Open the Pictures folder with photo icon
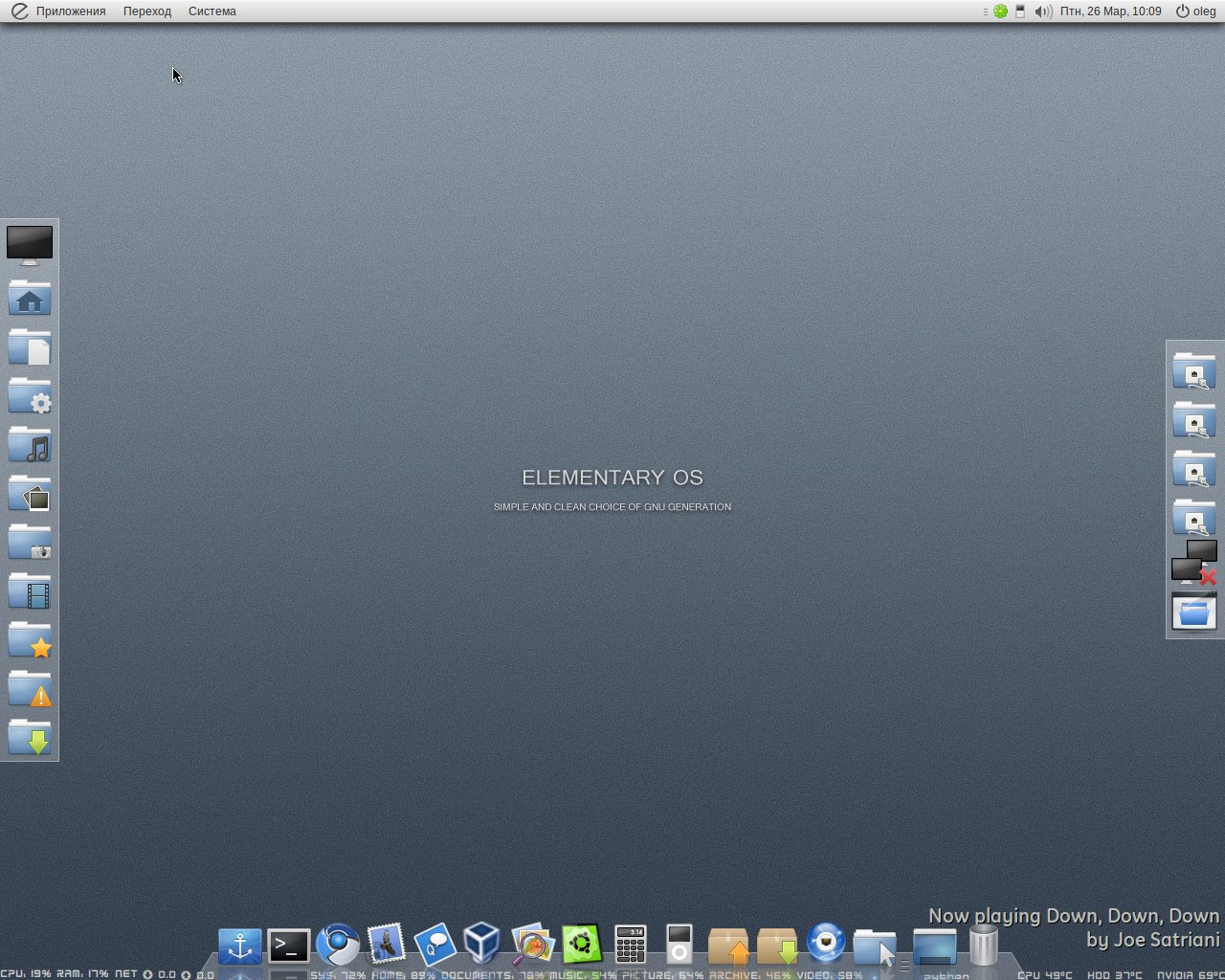This screenshot has height=980, width=1225. pos(30,494)
